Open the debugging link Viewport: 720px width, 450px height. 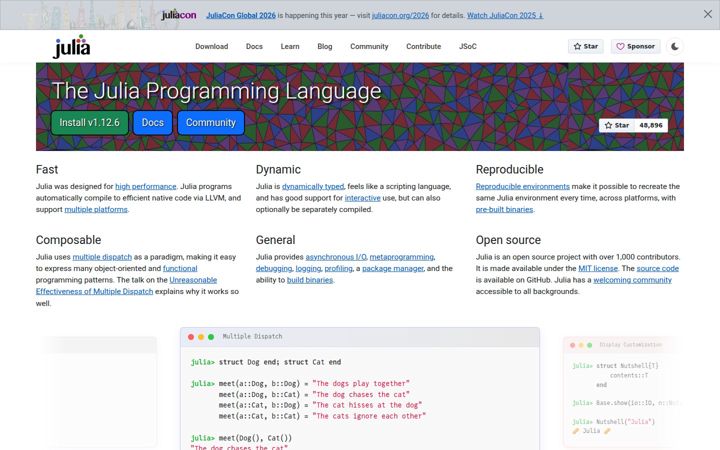pyautogui.click(x=274, y=268)
